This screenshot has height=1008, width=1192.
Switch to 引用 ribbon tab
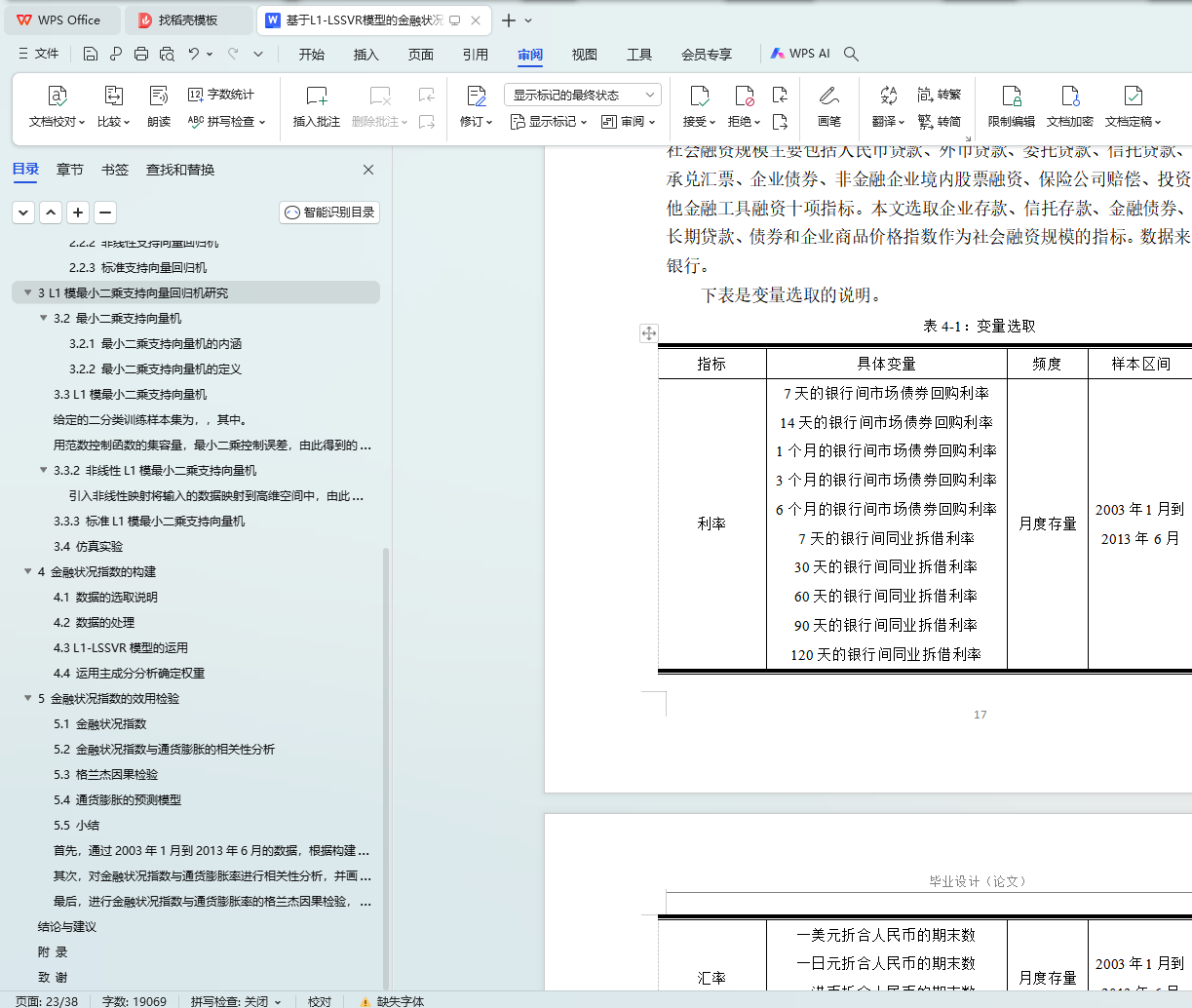coord(476,54)
